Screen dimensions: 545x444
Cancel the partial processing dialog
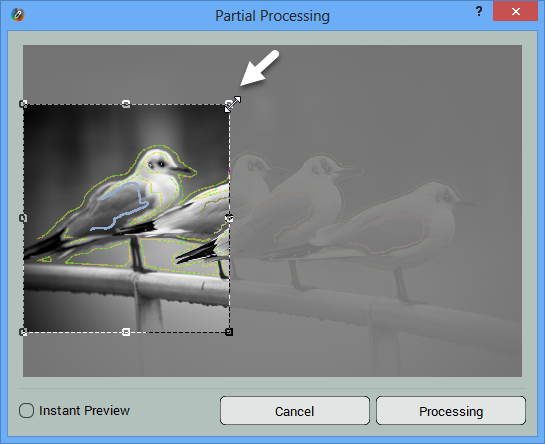[295, 411]
